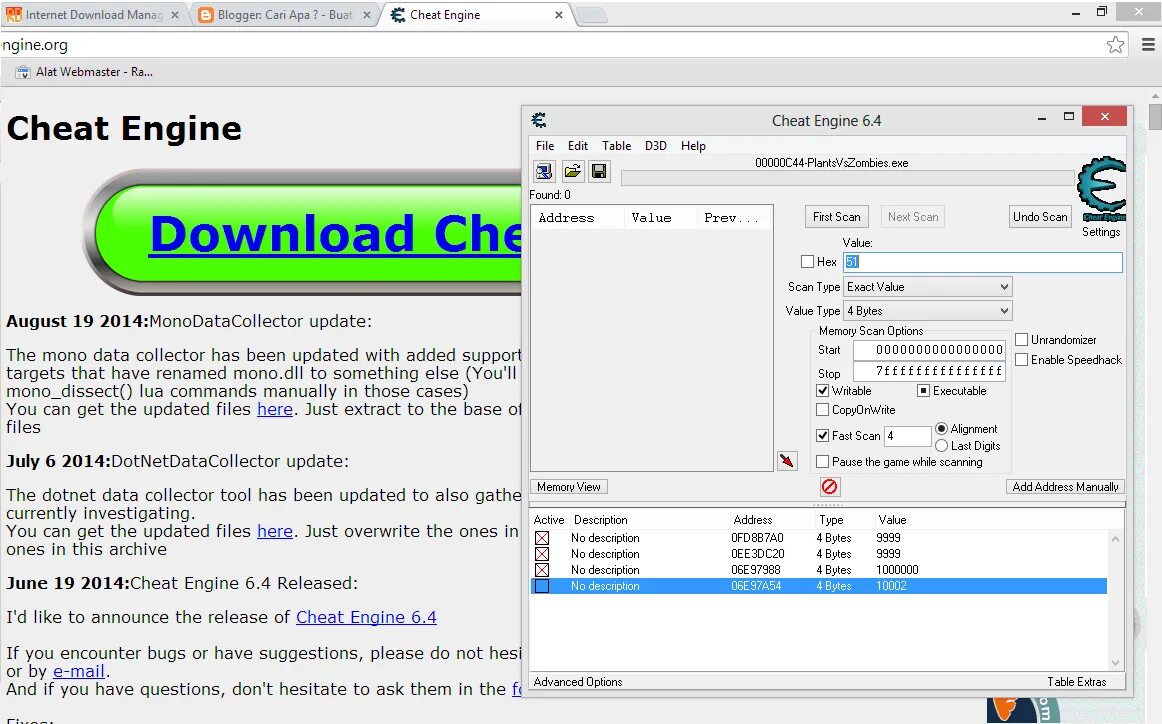Unfreeze the address 0FD8B7A0 active box
The image size is (1162, 724).
click(542, 538)
